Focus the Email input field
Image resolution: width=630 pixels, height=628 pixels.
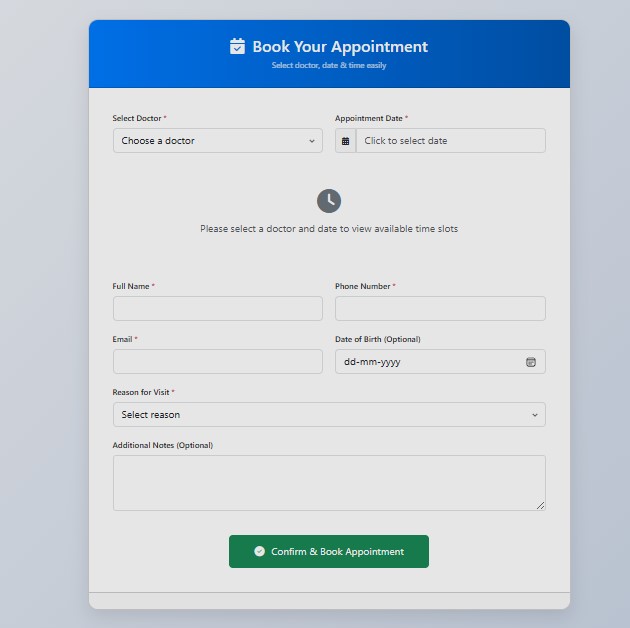[x=218, y=362]
